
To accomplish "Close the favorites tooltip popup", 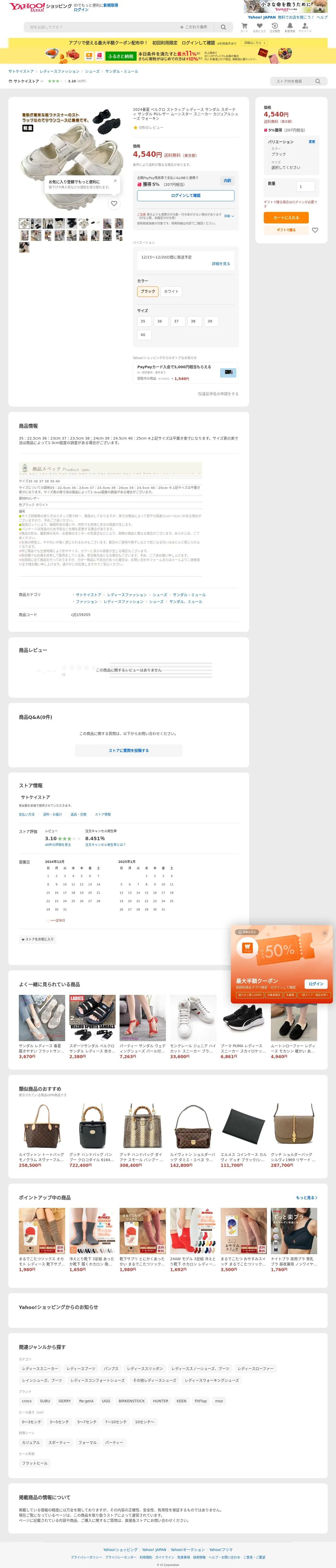I will coord(115,181).
